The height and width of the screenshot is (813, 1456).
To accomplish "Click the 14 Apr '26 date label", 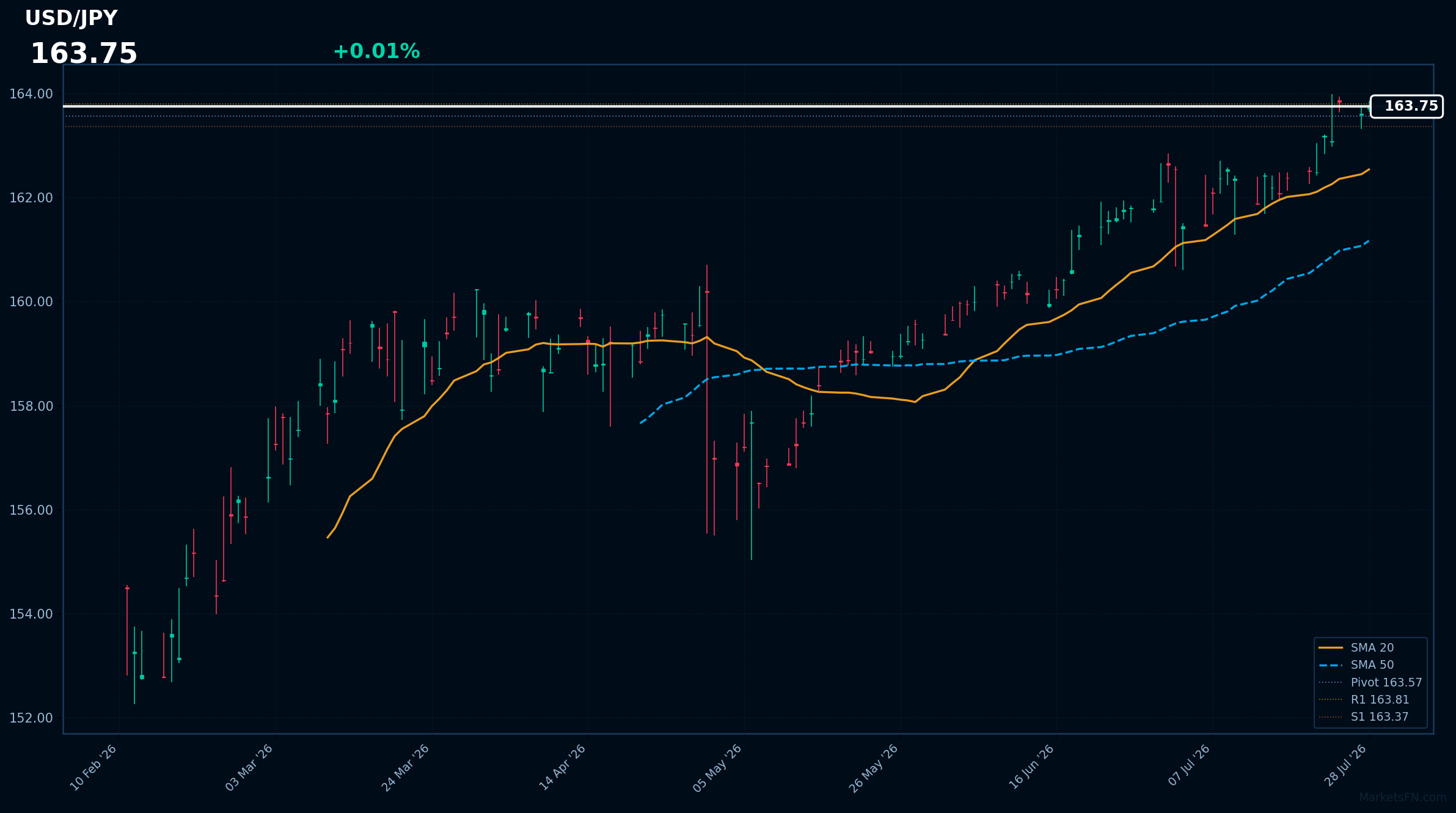I will 562,768.
